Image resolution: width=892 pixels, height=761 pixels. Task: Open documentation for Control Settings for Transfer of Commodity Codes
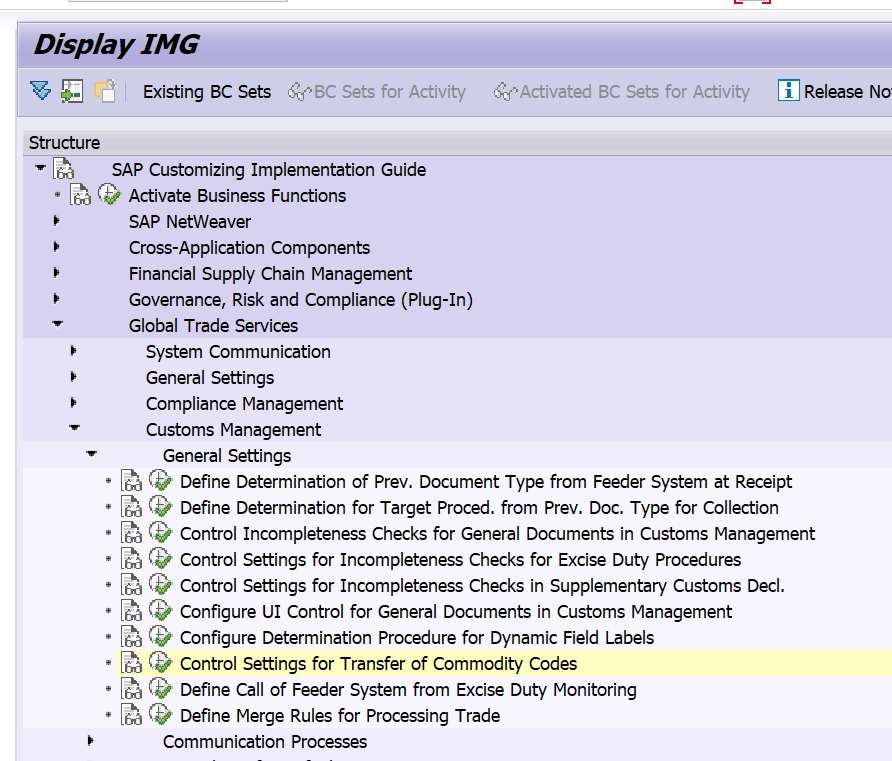(x=131, y=663)
